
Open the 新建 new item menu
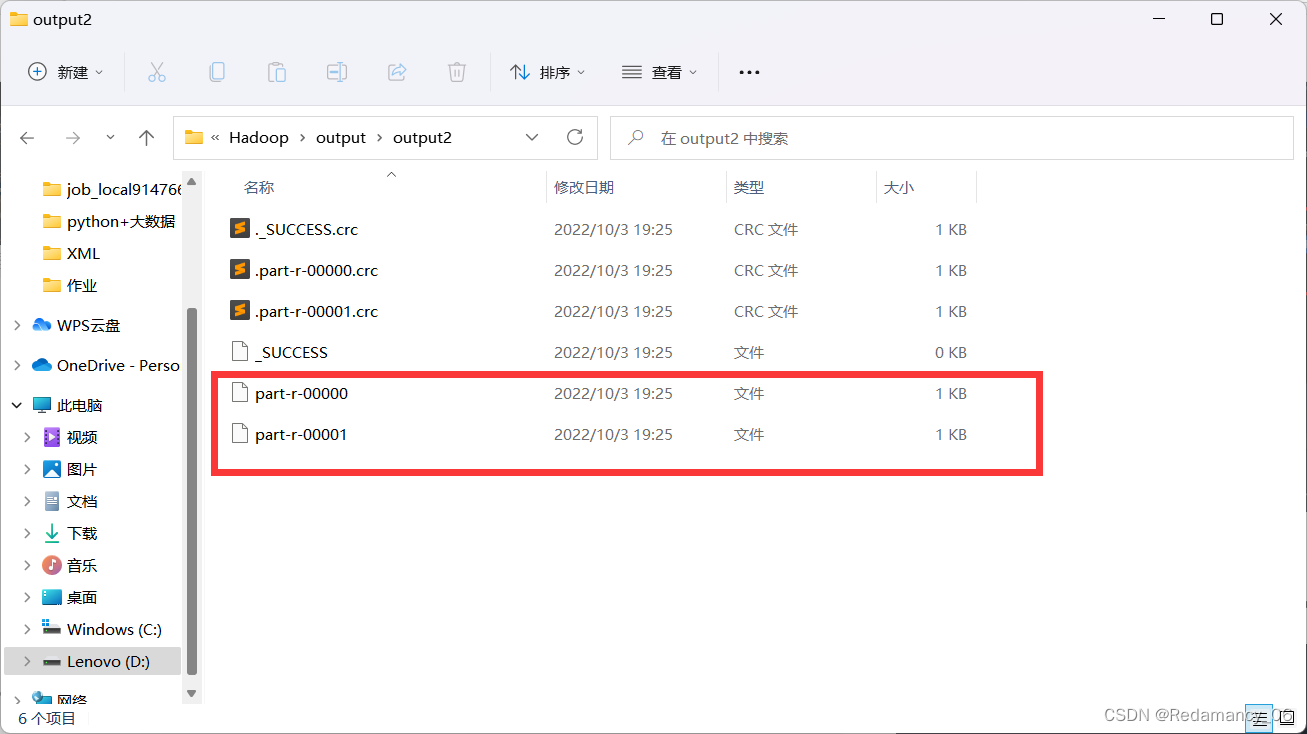pos(64,71)
